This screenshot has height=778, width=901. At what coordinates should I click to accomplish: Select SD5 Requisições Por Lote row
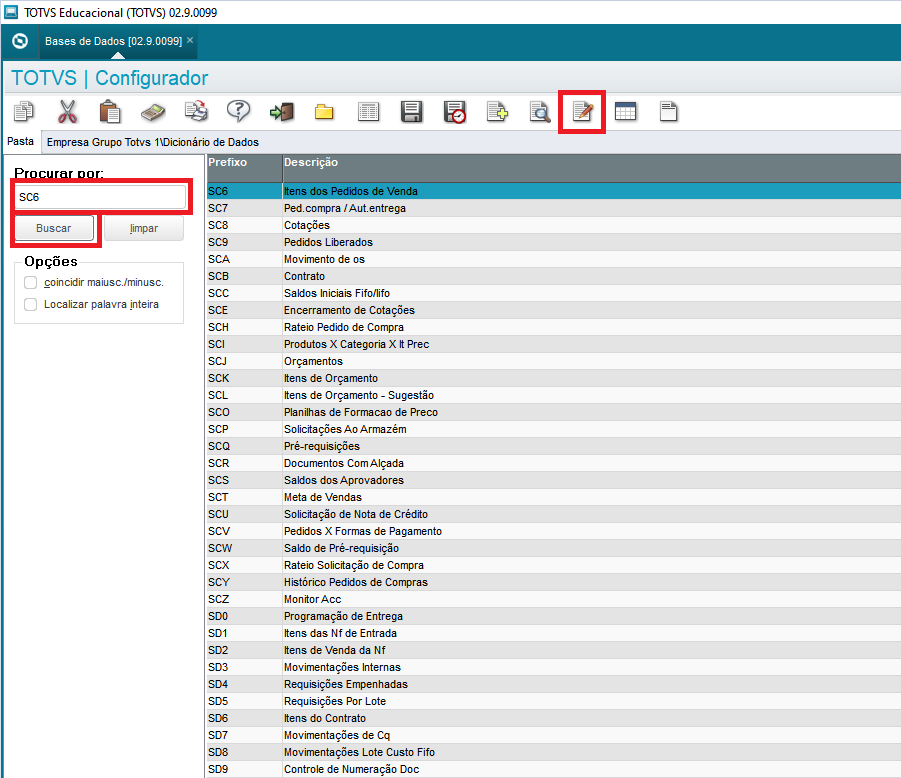554,701
